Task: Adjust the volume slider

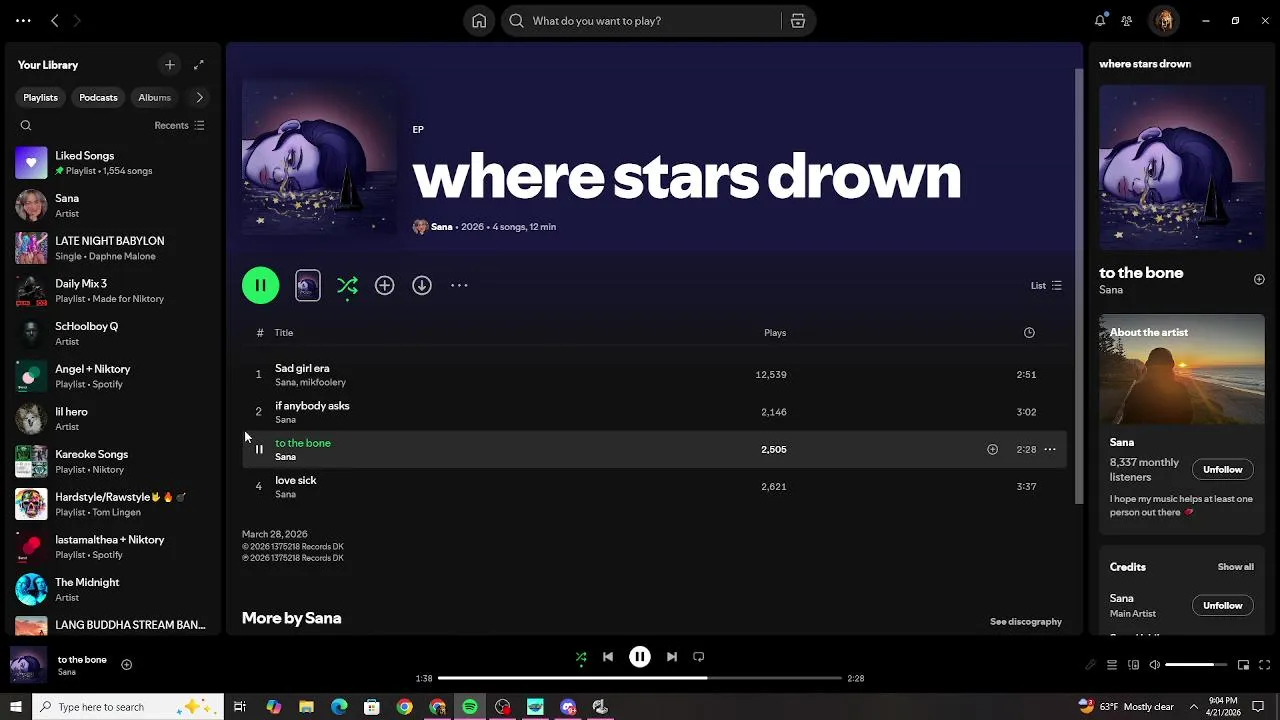Action: tap(1196, 665)
